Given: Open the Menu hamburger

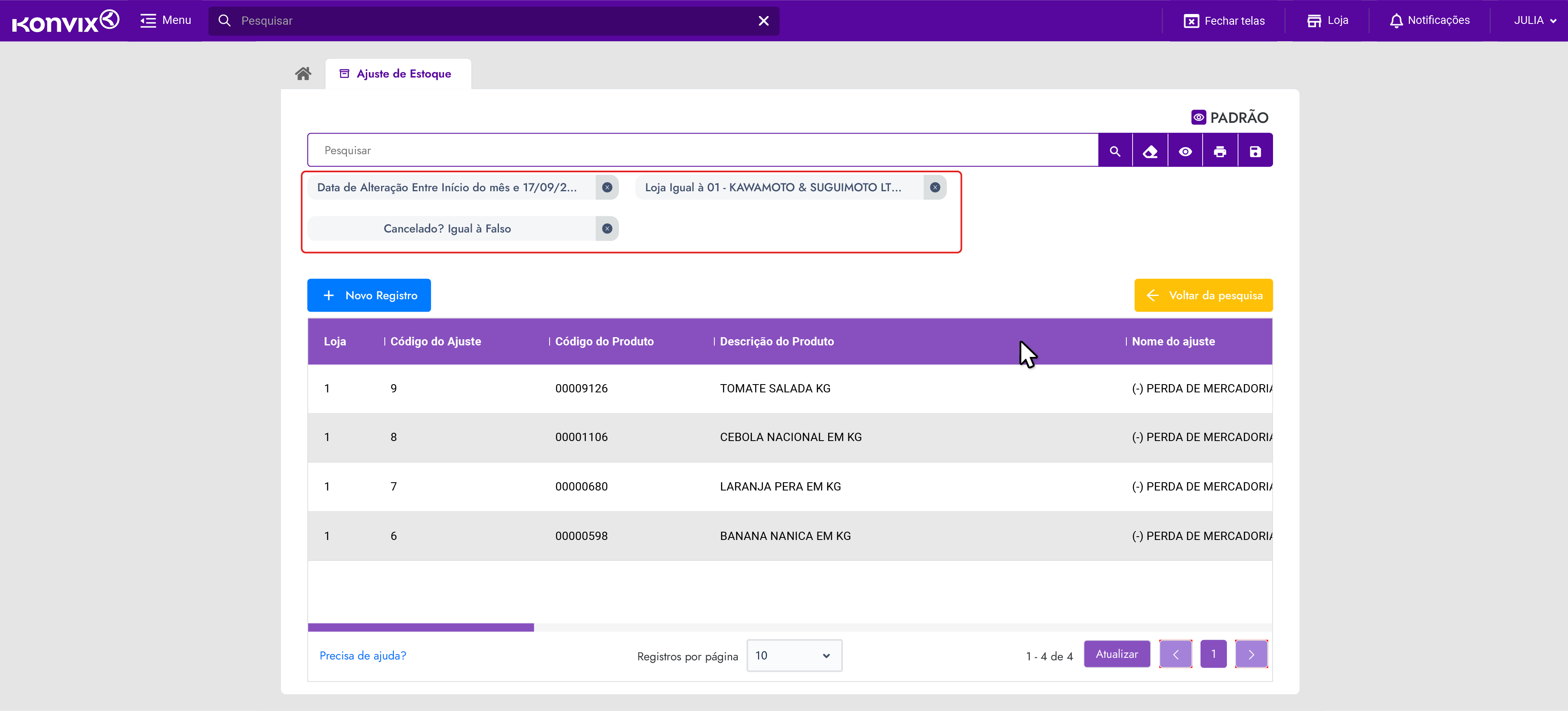Looking at the screenshot, I should click(166, 21).
